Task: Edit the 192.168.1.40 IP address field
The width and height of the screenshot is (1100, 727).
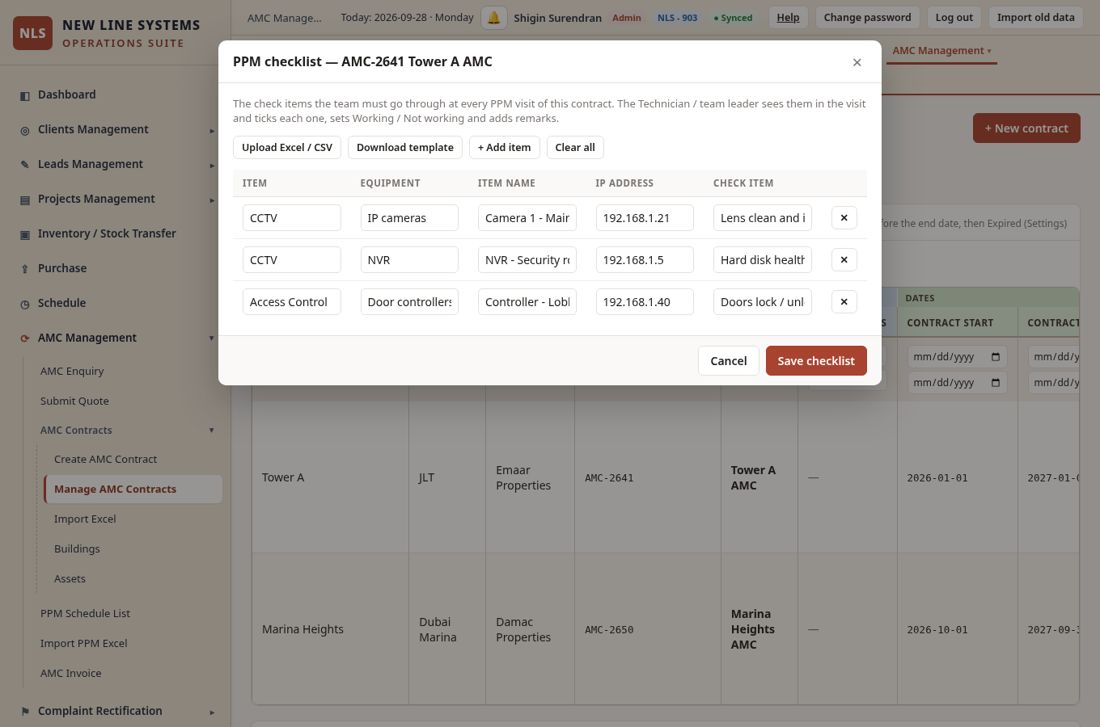Action: pyautogui.click(x=645, y=302)
